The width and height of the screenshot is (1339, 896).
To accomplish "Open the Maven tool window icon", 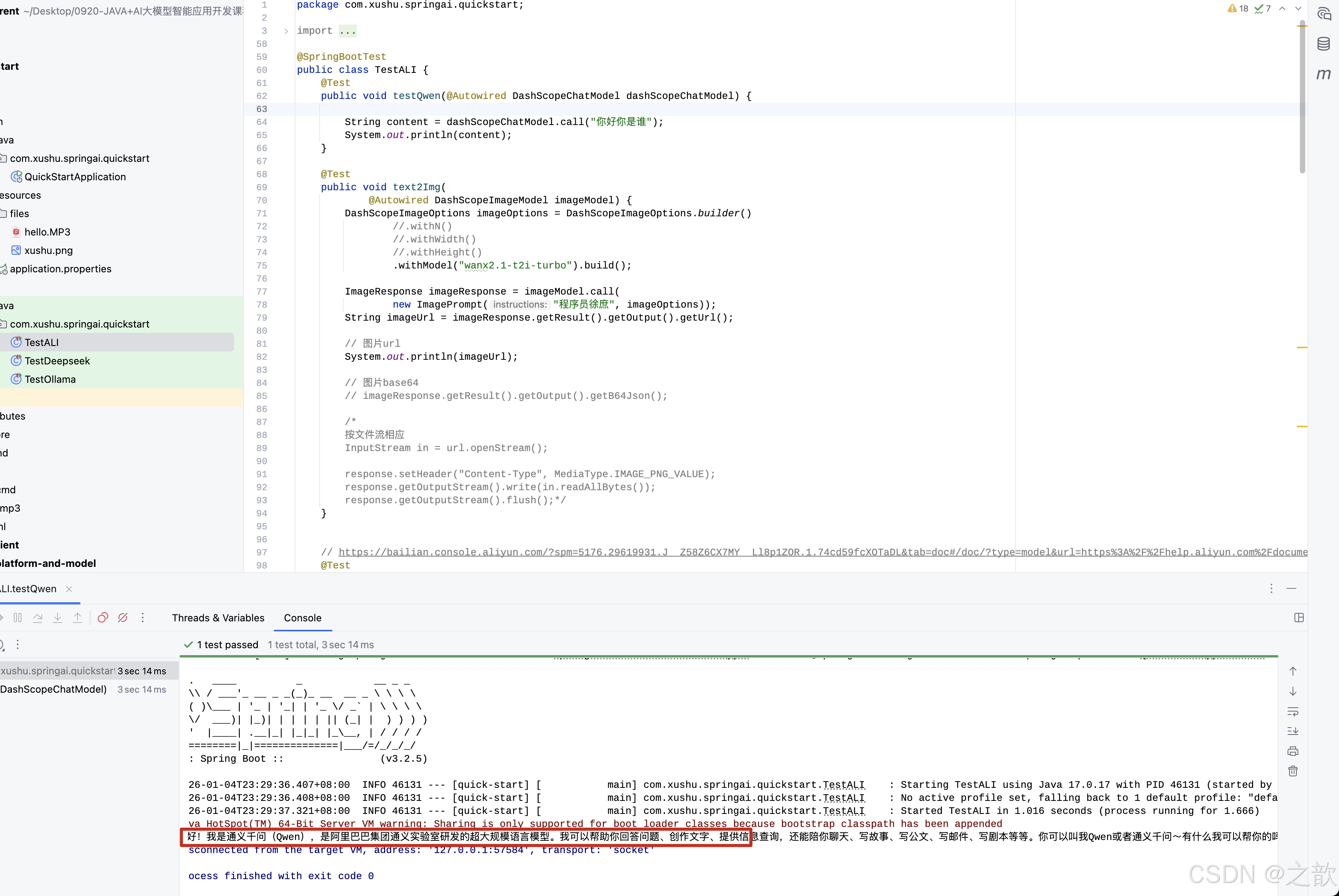I will [x=1324, y=74].
